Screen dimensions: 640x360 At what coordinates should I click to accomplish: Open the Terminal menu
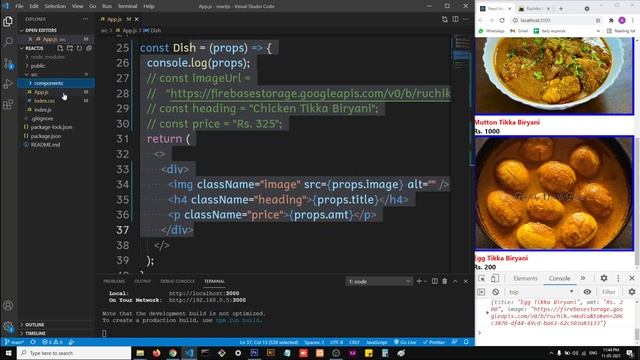pos(127,6)
